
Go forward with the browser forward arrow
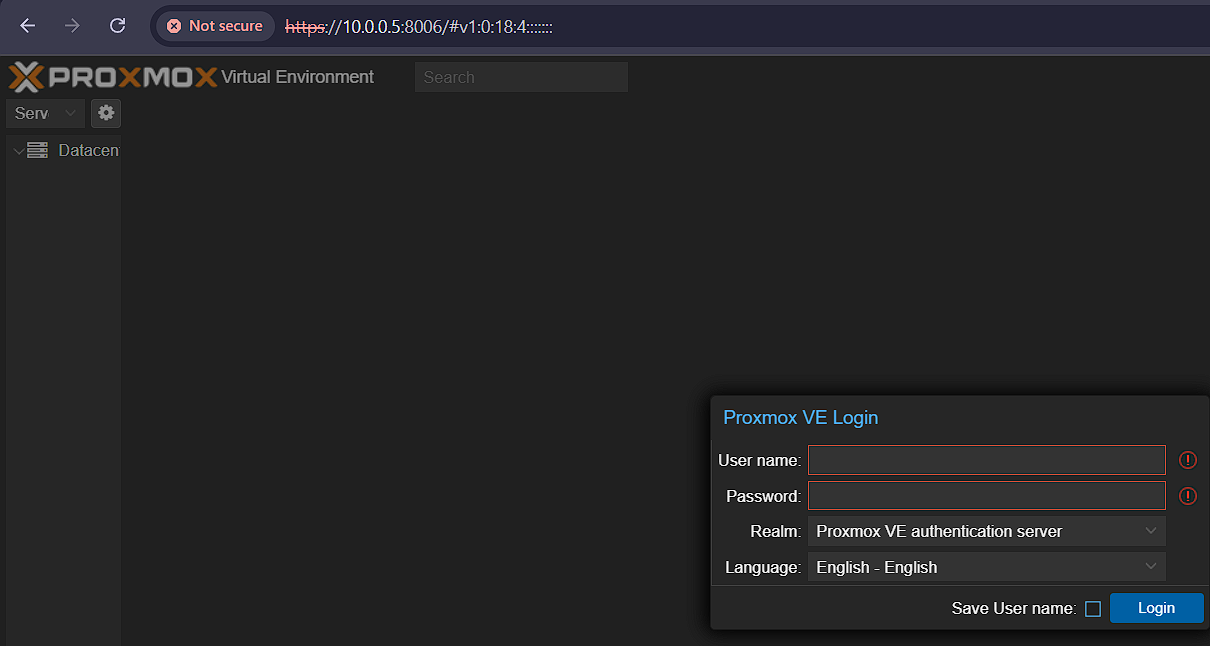(72, 26)
